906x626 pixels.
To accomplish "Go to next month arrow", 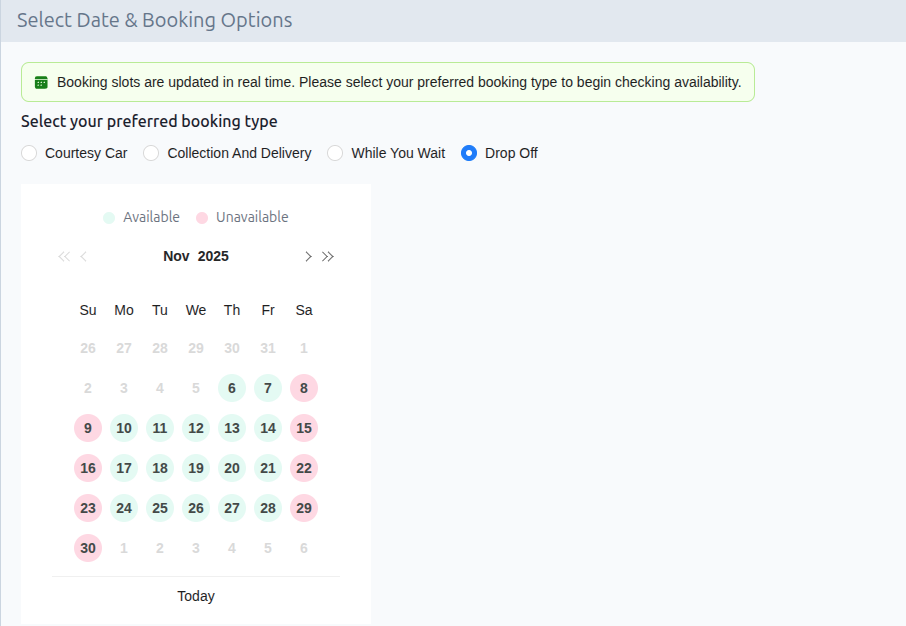I will [x=308, y=256].
